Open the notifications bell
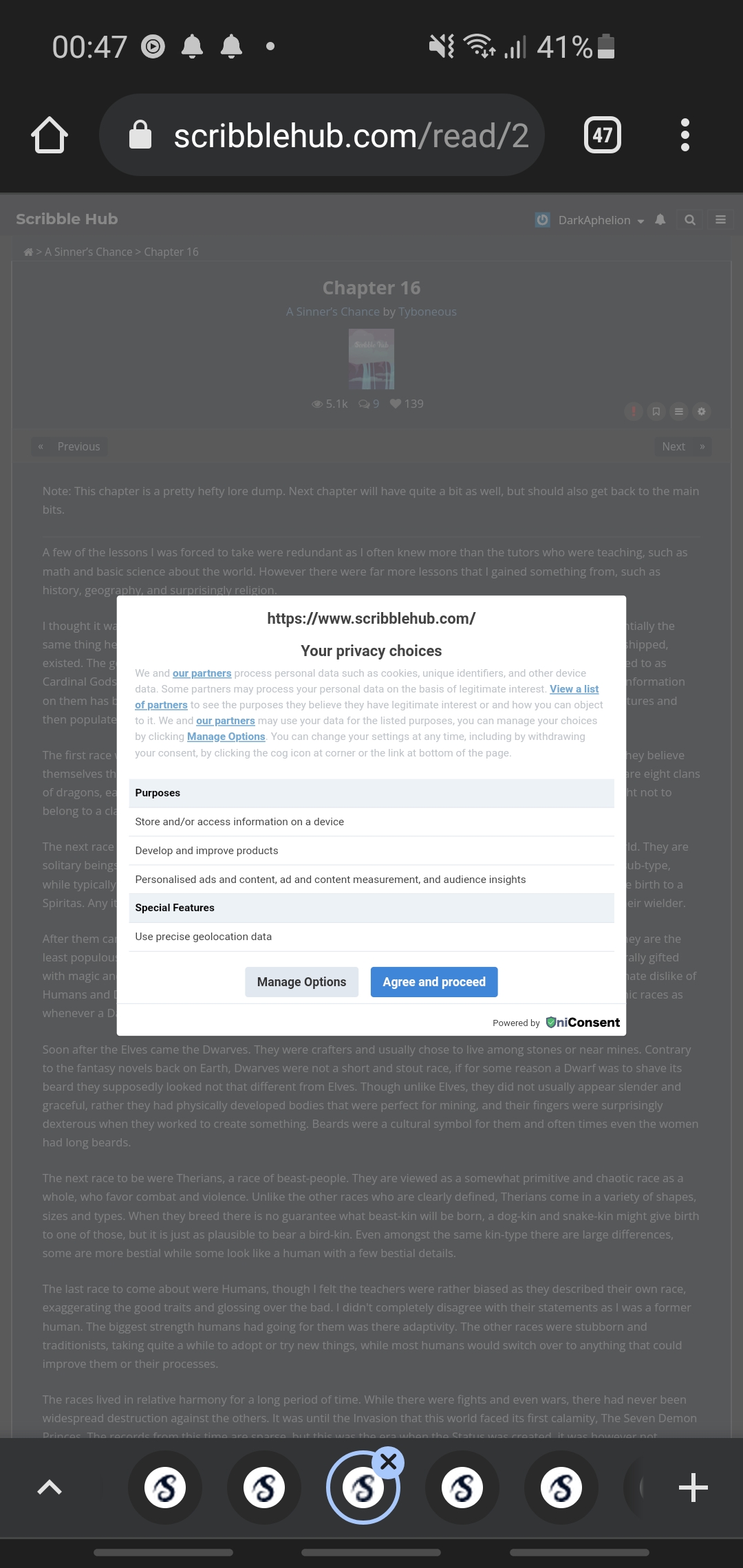 pos(659,220)
